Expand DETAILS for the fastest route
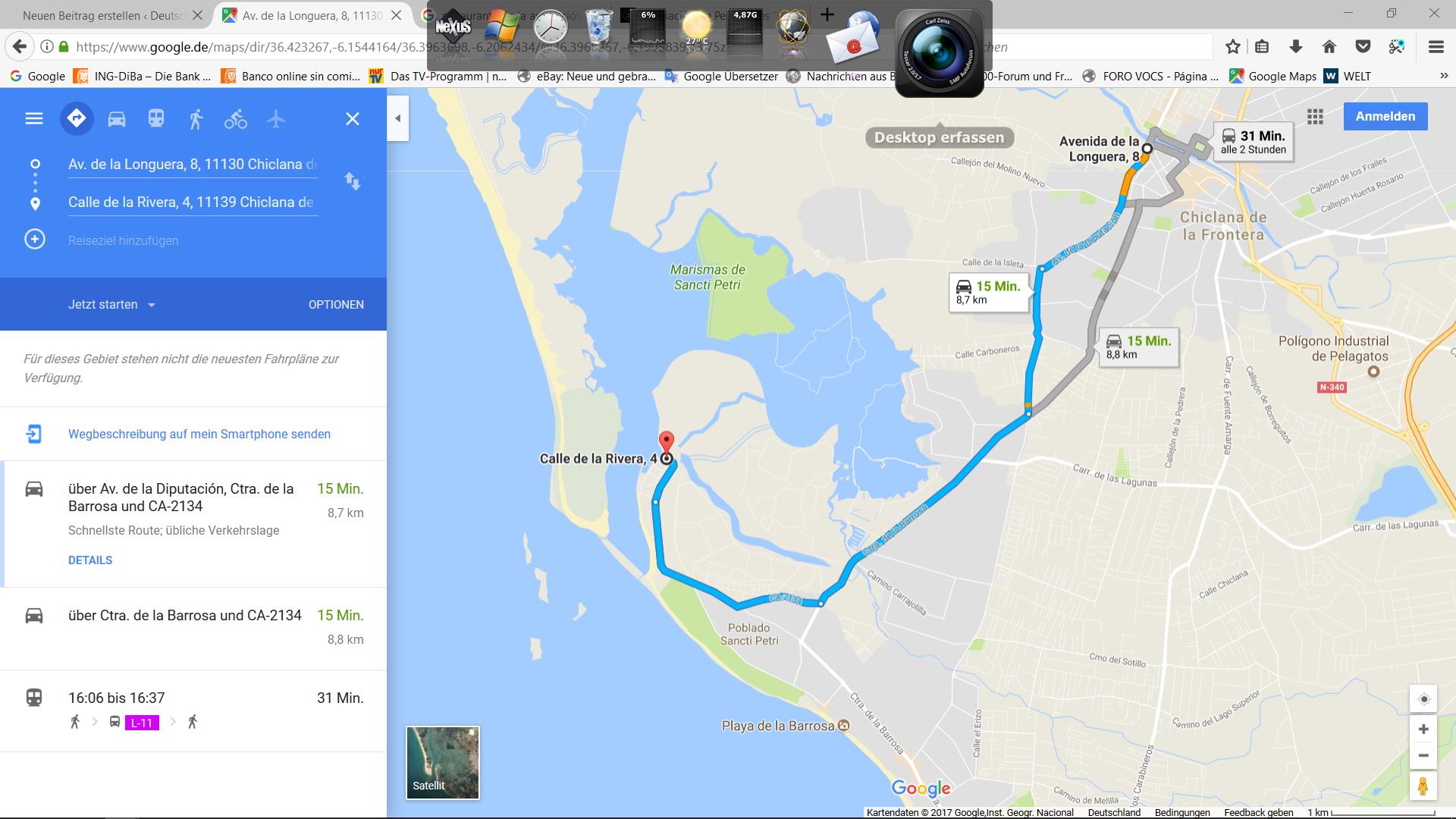This screenshot has height=819, width=1456. pos(90,560)
